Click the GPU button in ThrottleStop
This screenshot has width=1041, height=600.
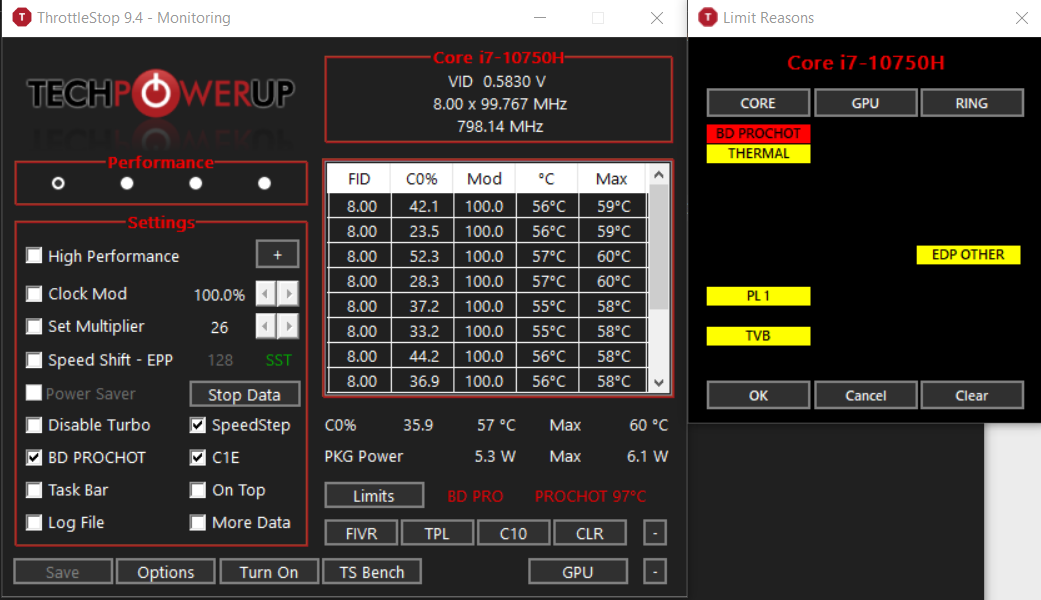[x=578, y=571]
